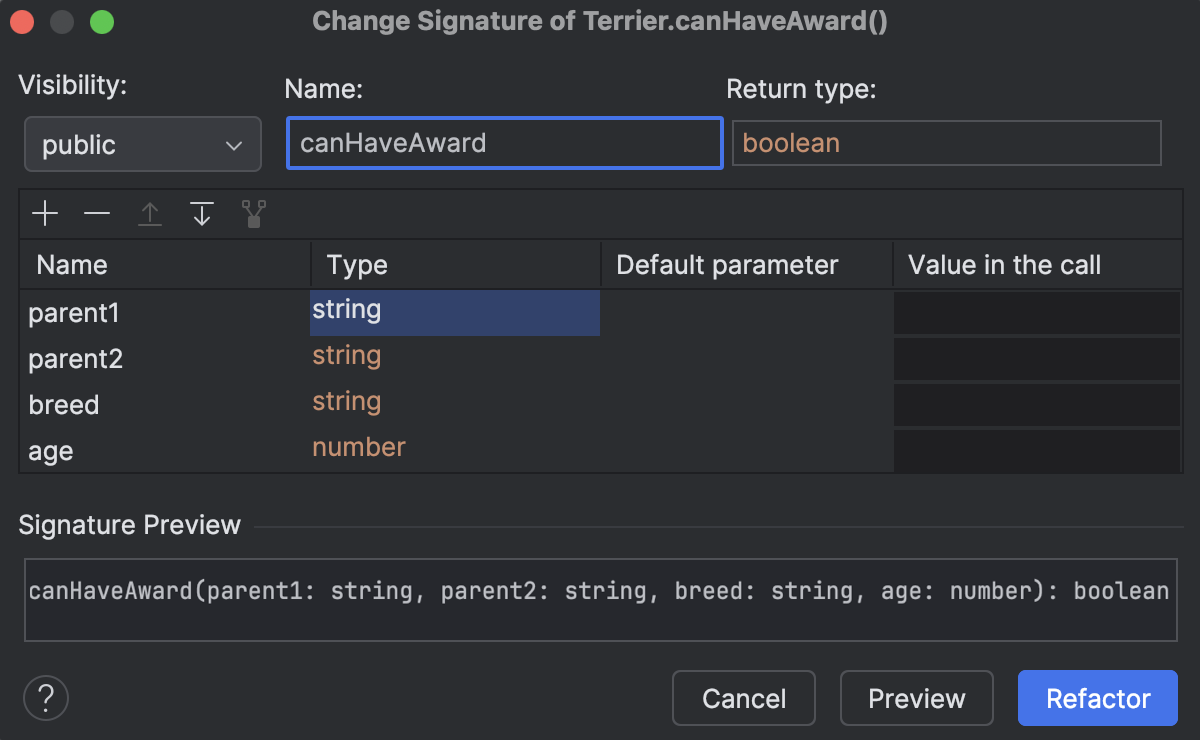
Task: Click the Add parameter plus icon
Action: 45,213
